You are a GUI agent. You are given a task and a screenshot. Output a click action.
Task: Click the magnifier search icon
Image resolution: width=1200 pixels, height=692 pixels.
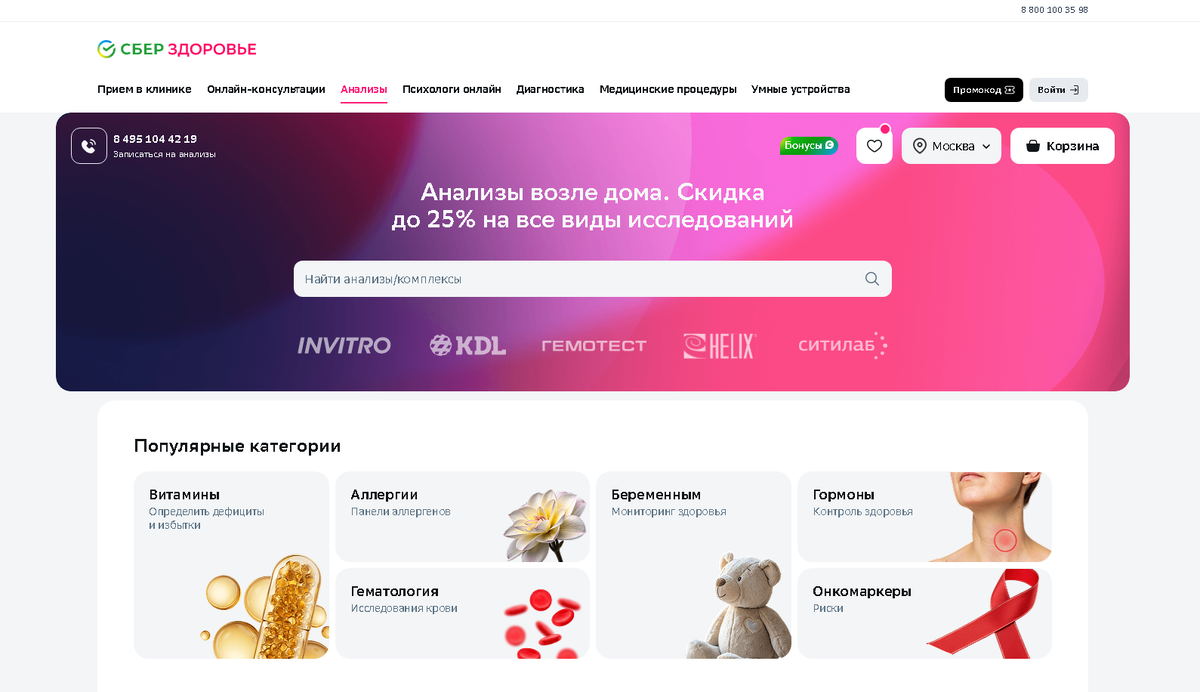pos(872,279)
